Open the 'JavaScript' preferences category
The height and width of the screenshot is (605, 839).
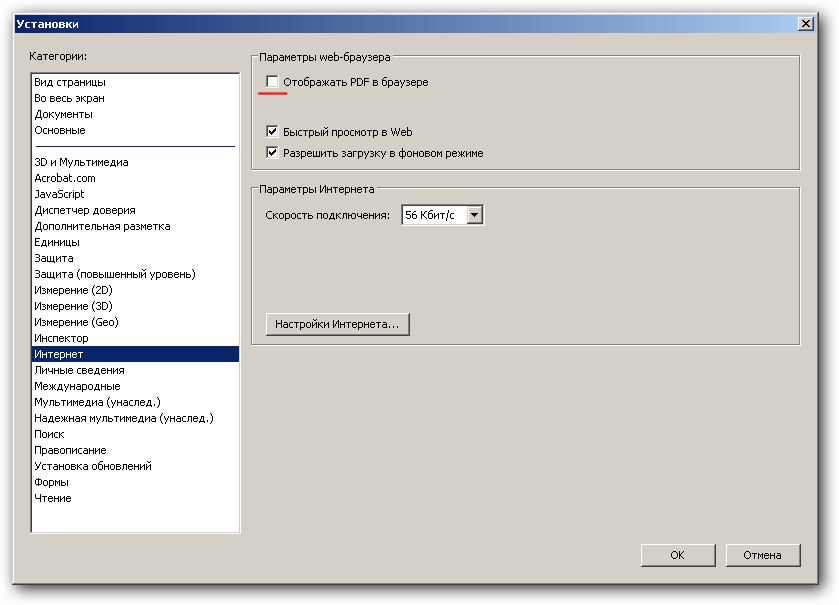pos(59,194)
